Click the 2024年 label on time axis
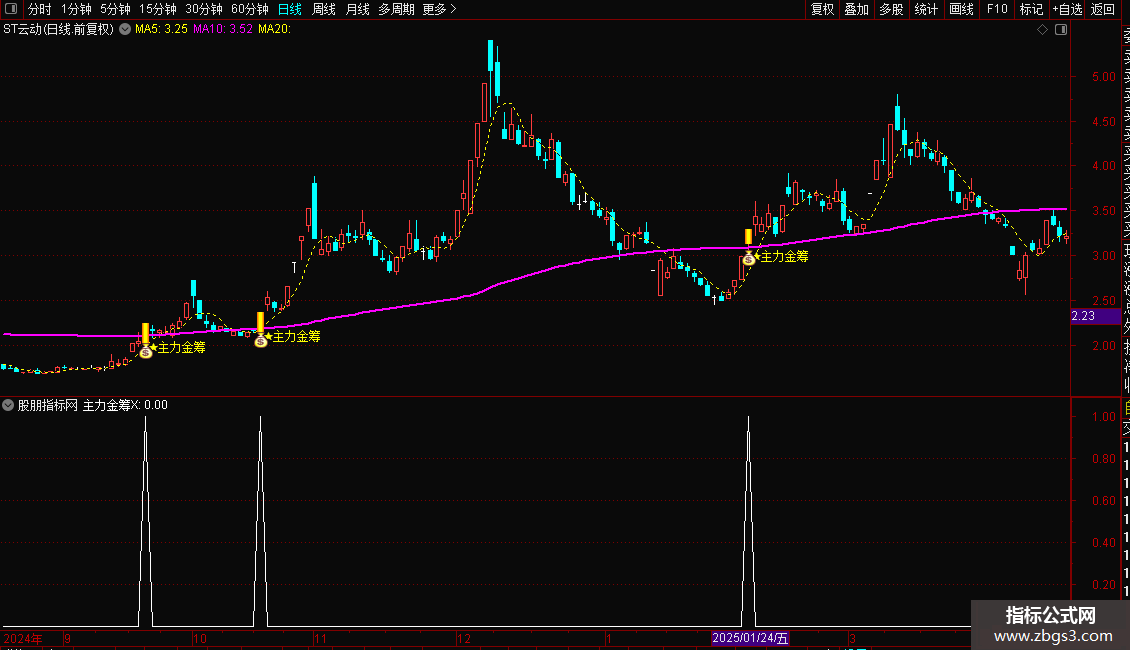 [x=22, y=638]
